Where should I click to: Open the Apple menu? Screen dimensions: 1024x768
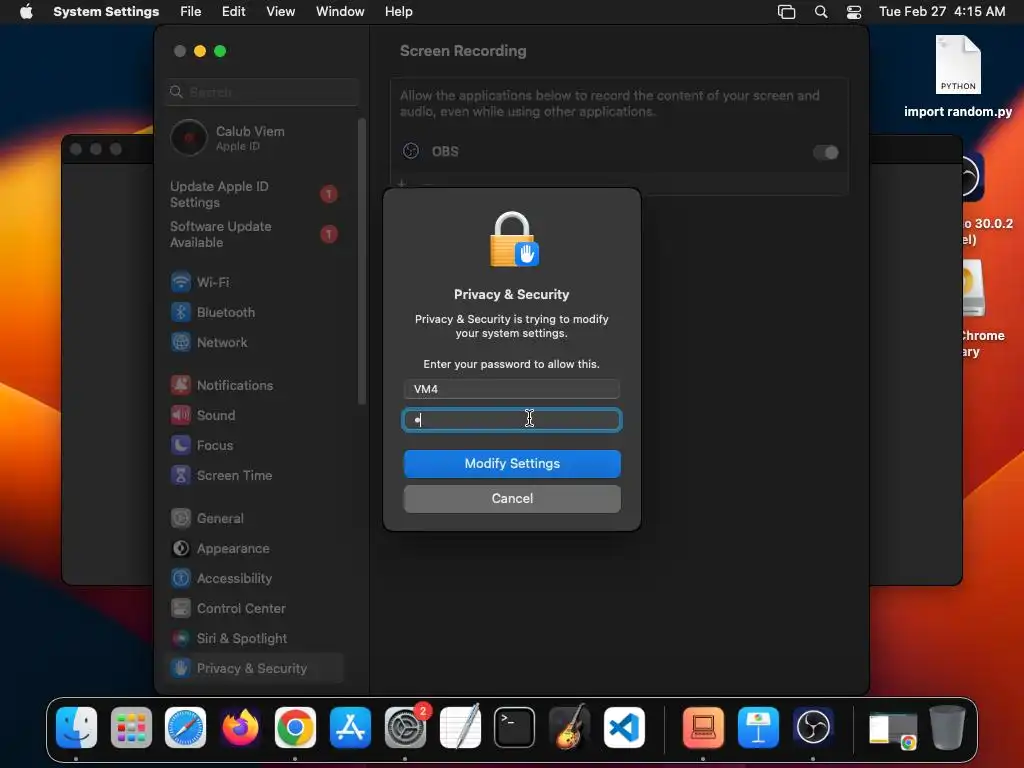point(26,12)
